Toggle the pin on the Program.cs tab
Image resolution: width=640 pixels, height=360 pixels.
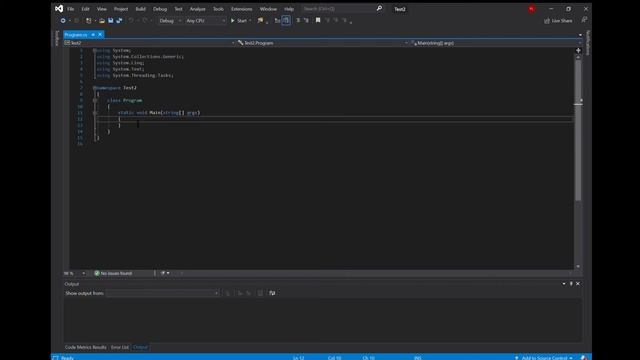[93, 35]
